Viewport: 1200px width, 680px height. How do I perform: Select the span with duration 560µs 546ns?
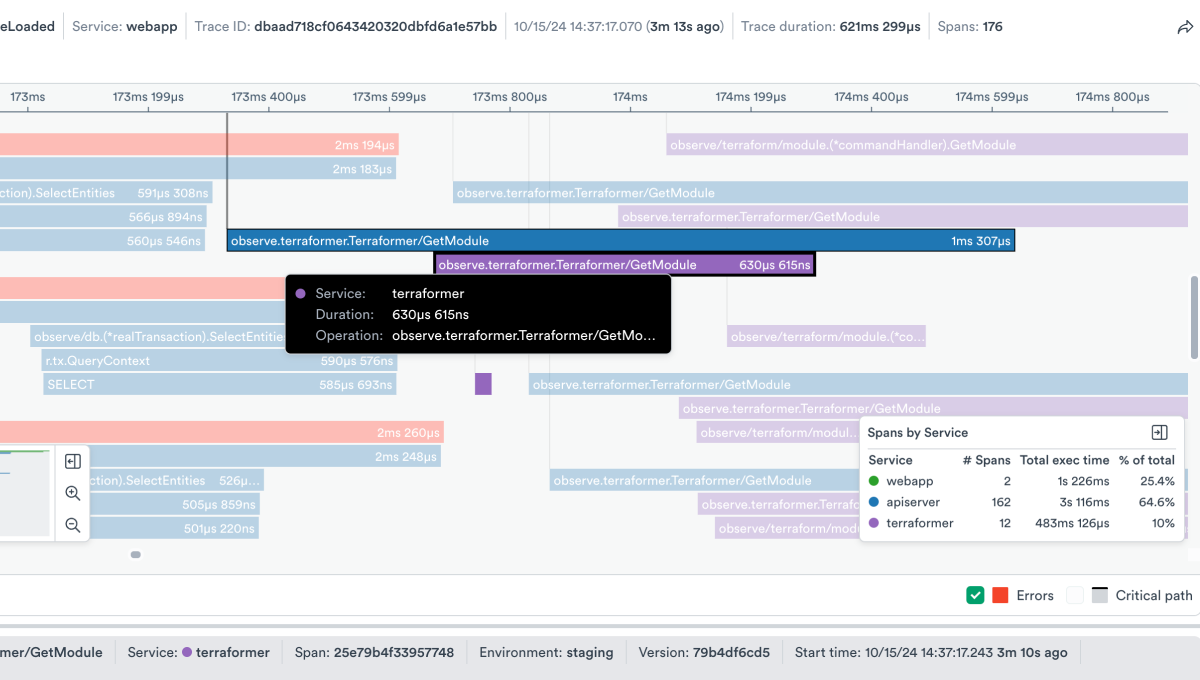tap(102, 241)
